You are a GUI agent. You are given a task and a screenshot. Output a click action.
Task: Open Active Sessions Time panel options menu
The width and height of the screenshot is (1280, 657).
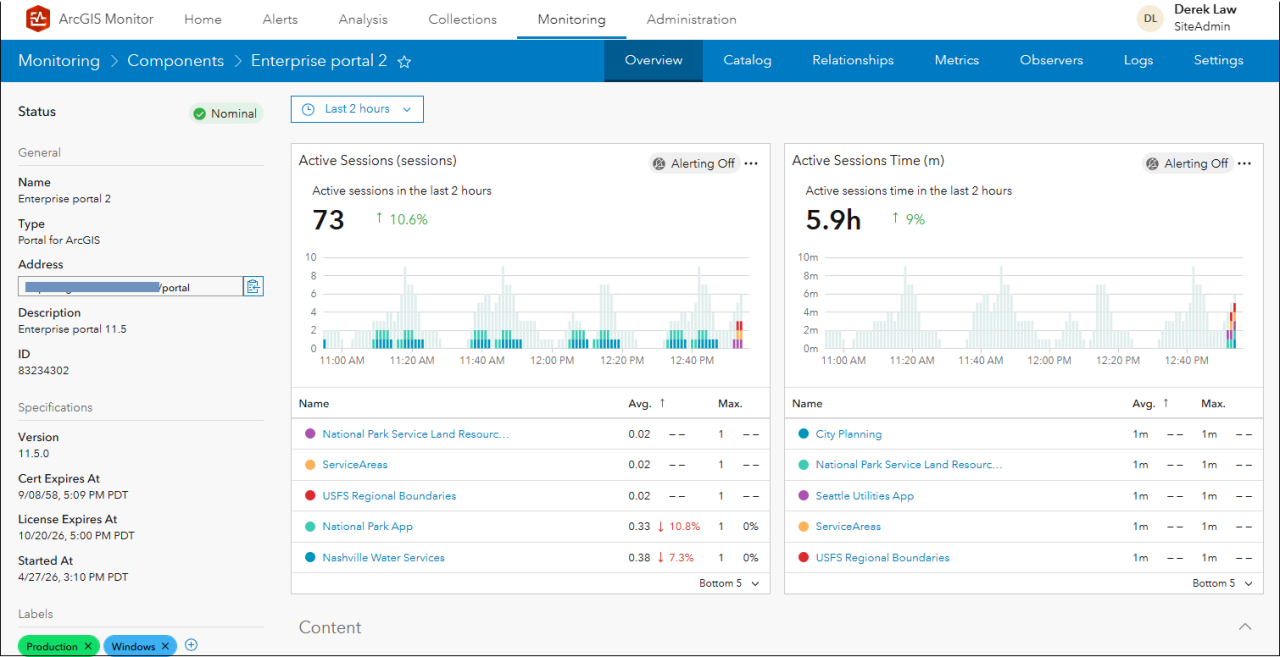[1244, 163]
